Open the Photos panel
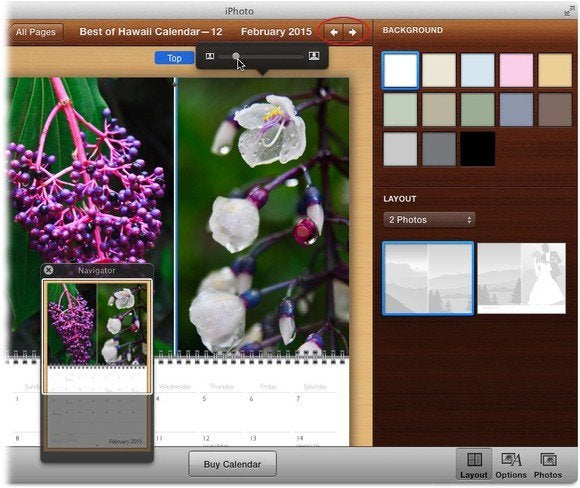Image resolution: width=580 pixels, height=488 pixels. coord(548,465)
